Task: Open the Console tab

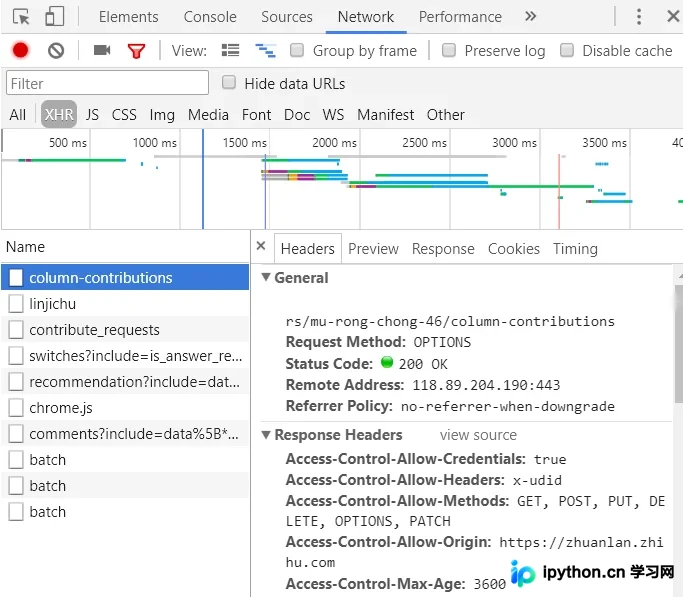Action: (210, 17)
